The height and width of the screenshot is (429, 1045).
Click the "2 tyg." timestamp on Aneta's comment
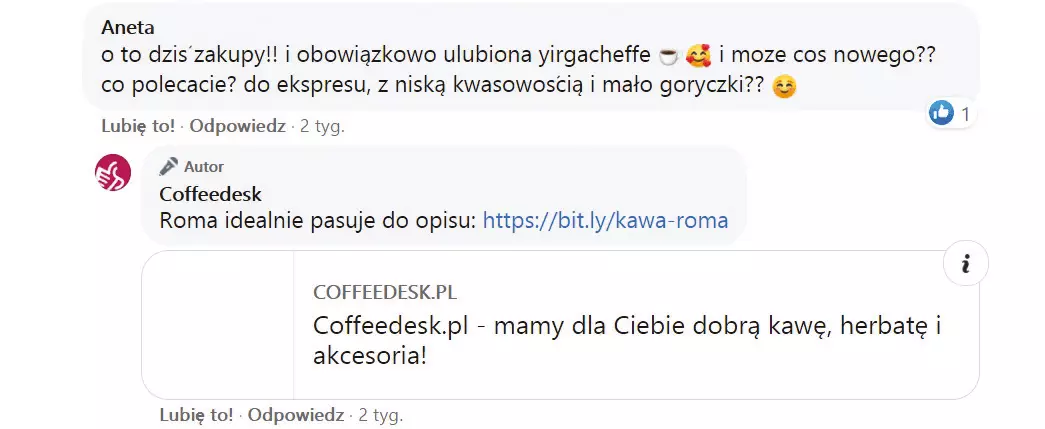[x=323, y=126]
